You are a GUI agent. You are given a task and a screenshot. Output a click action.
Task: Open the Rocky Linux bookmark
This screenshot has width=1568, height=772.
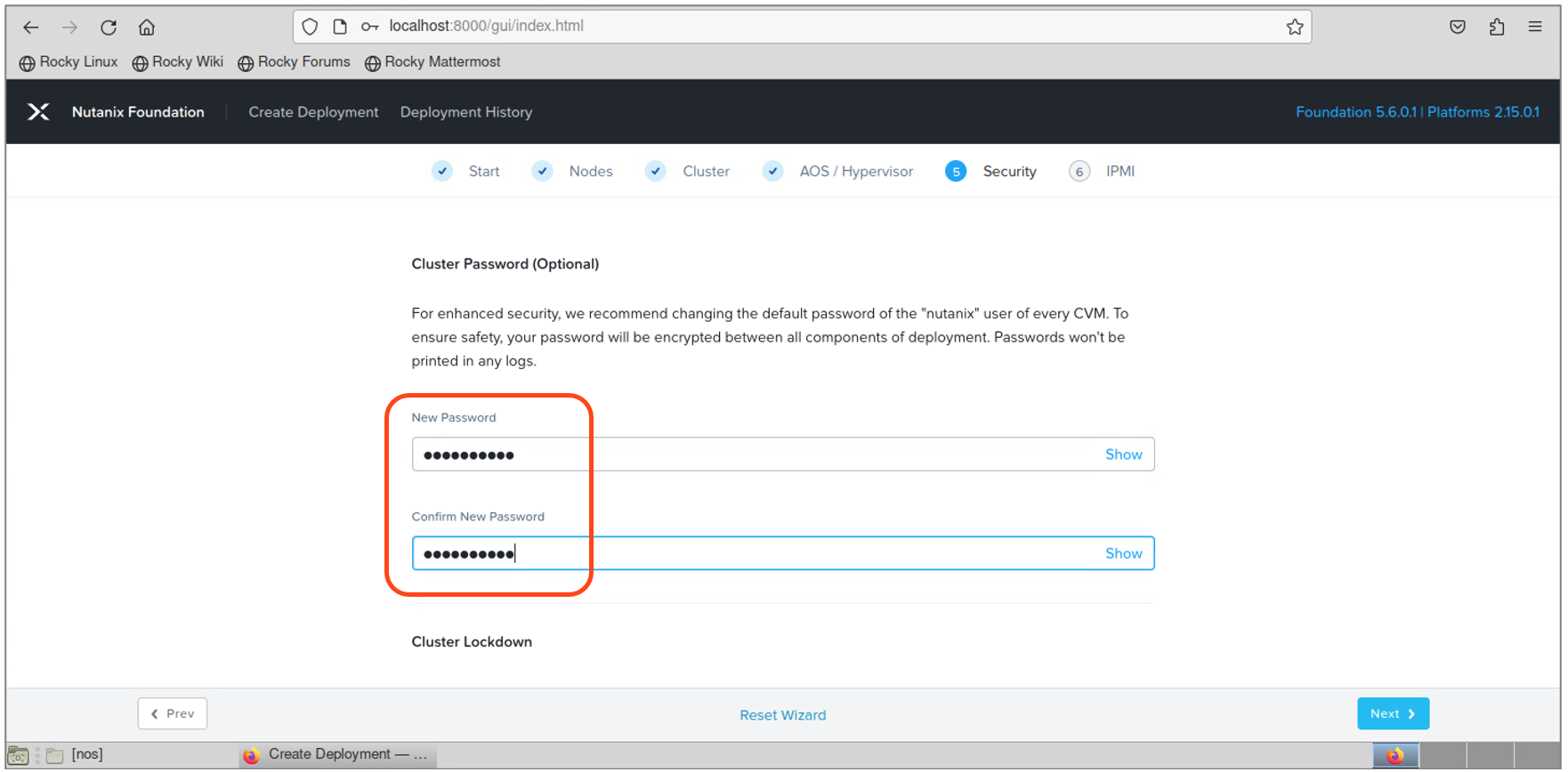tap(69, 62)
